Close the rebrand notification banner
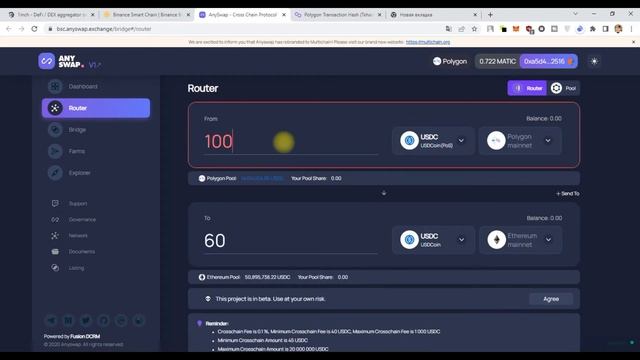The height and width of the screenshot is (360, 640). pos(633,42)
